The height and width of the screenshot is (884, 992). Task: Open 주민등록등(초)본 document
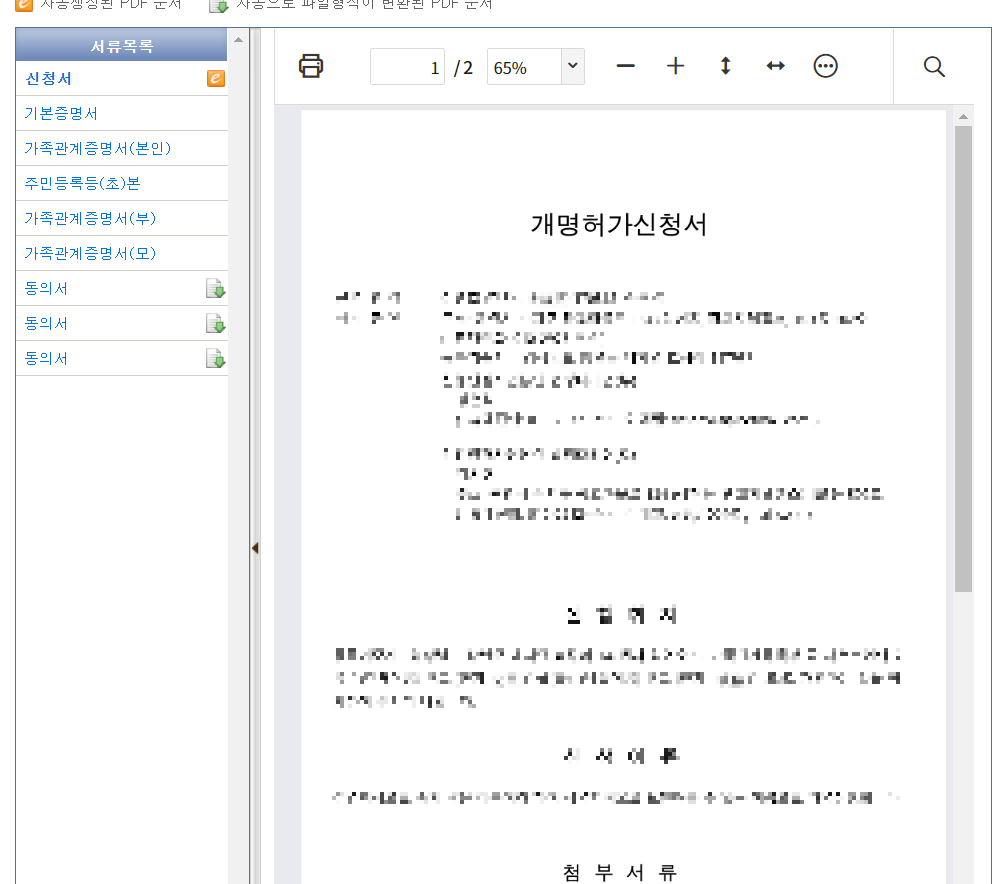[82, 184]
